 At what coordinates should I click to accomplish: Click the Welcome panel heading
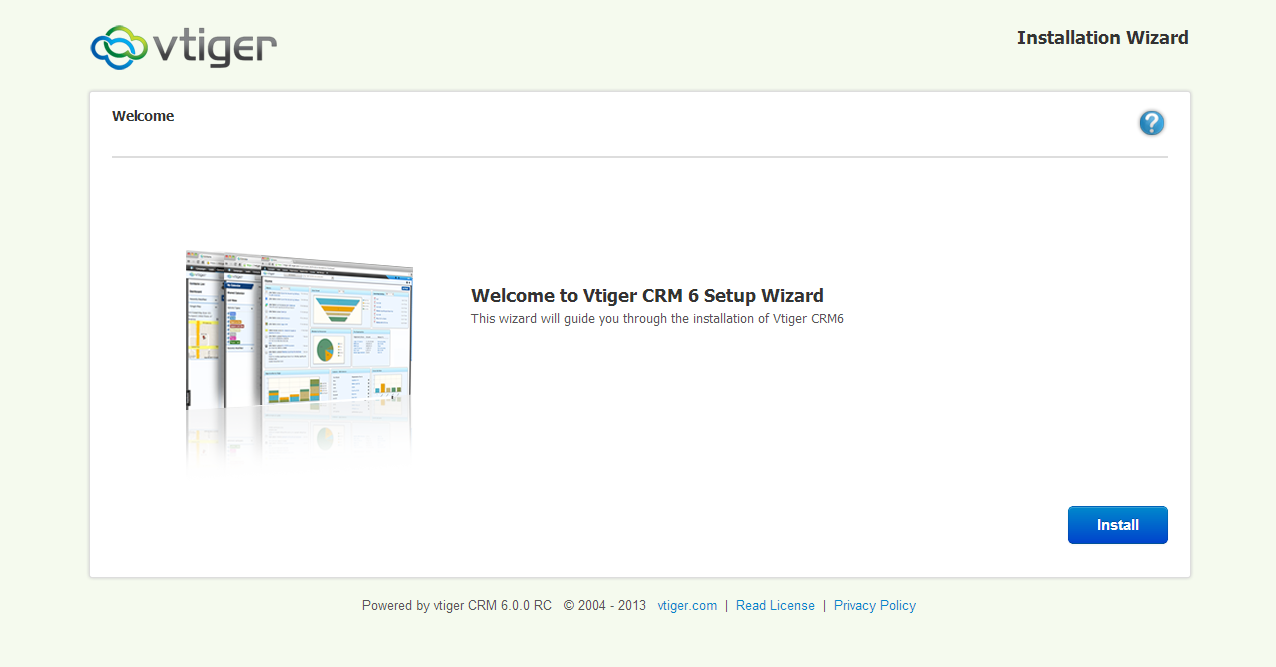(143, 116)
